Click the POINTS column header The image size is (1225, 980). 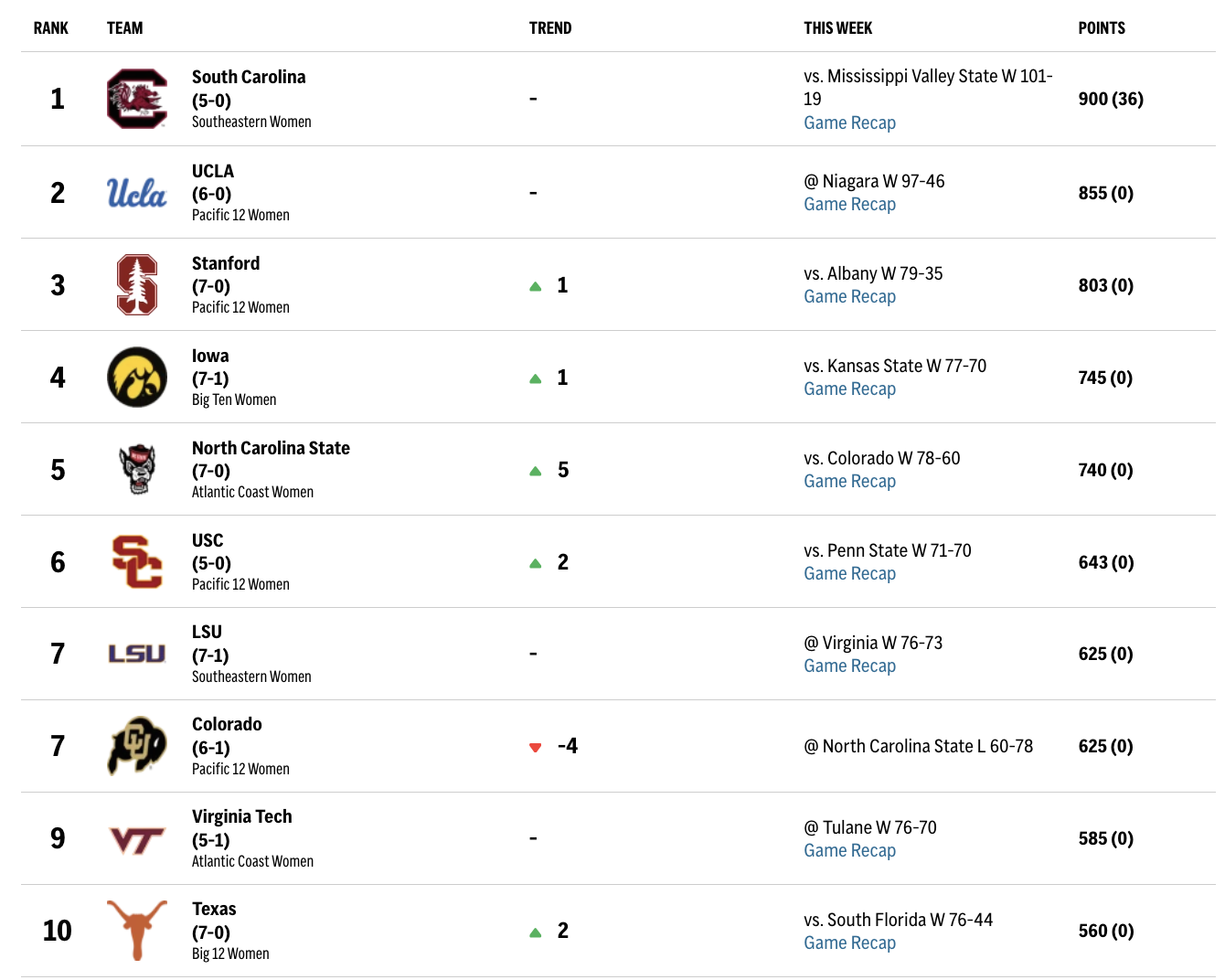point(1102,28)
